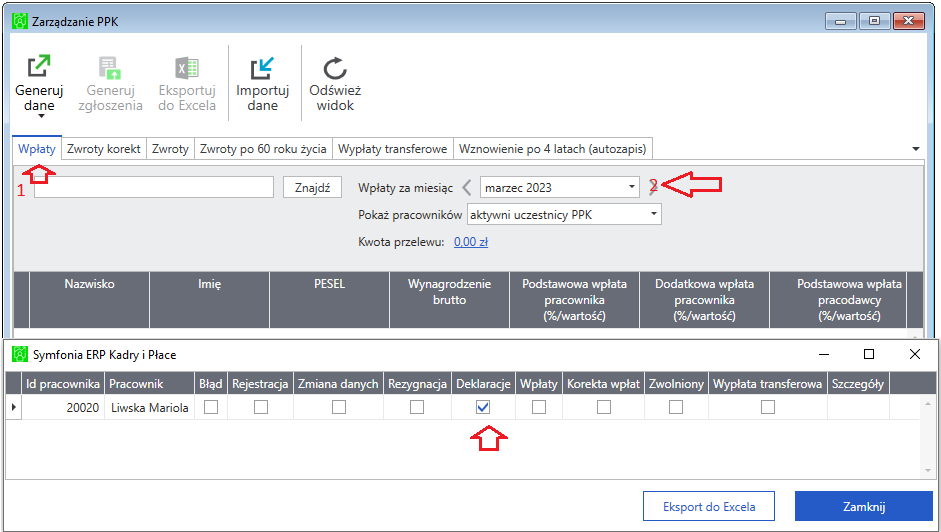Image resolution: width=941 pixels, height=532 pixels.
Task: Open the Zwroty korekt tab
Action: click(x=104, y=148)
